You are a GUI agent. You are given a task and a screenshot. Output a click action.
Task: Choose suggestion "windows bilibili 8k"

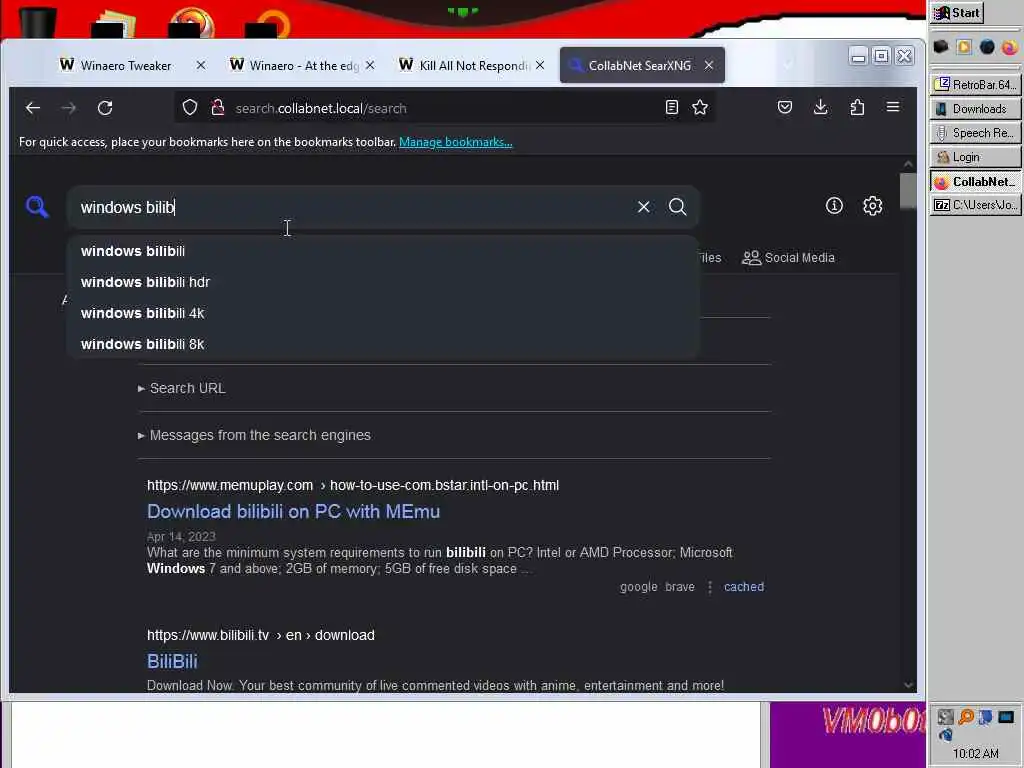click(383, 344)
